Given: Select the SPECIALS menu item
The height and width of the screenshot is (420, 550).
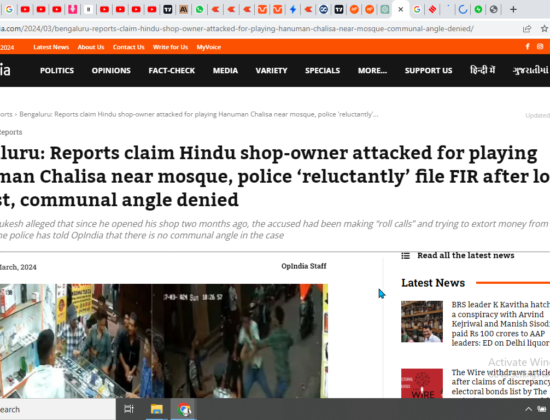Looking at the screenshot, I should pyautogui.click(x=322, y=71).
